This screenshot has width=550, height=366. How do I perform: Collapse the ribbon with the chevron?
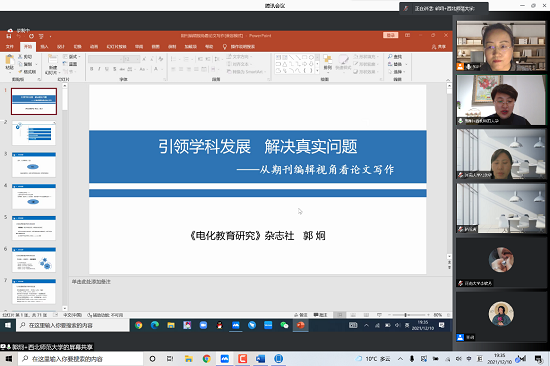point(448,80)
